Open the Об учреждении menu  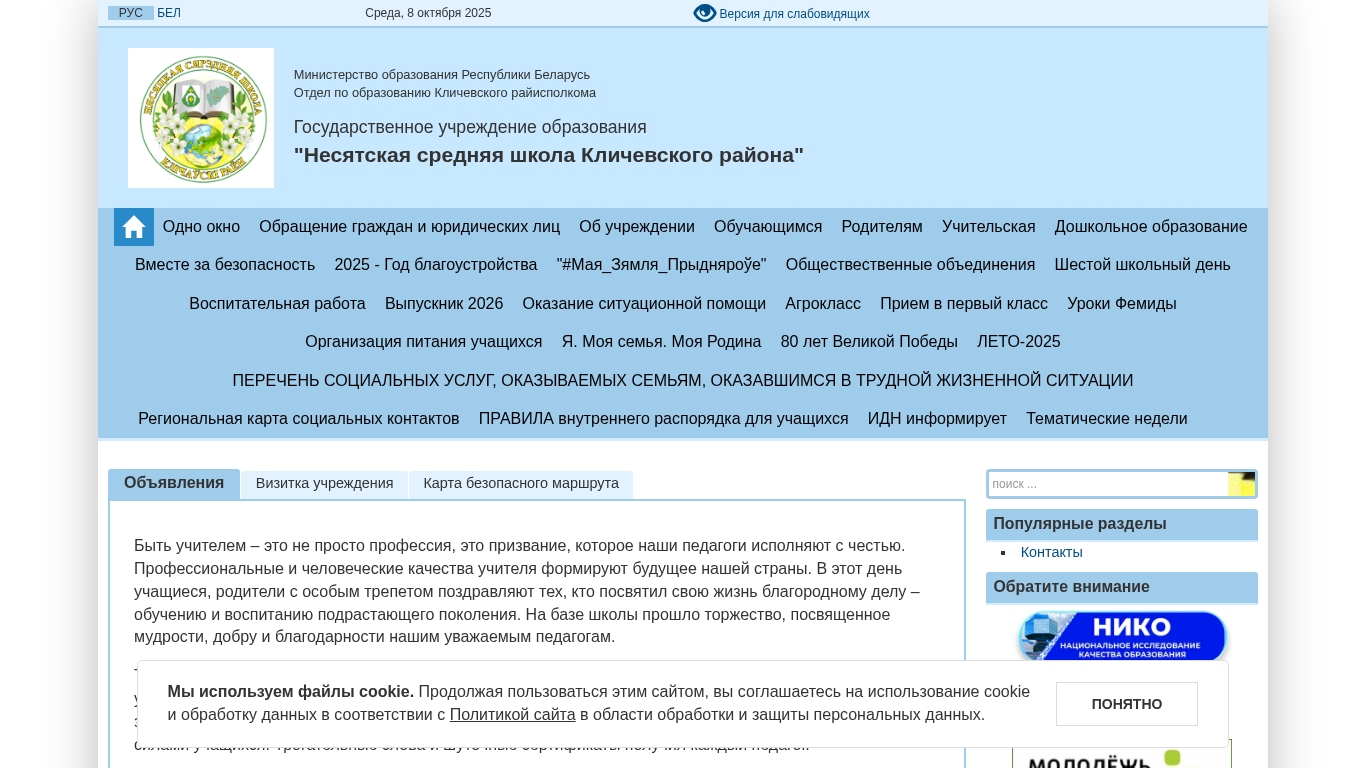(x=637, y=227)
